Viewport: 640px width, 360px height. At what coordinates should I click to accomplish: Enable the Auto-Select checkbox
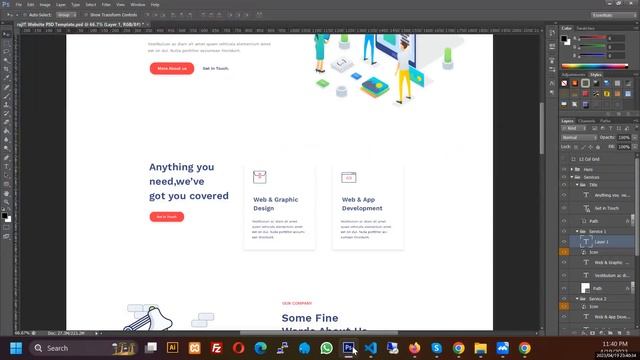coord(25,15)
